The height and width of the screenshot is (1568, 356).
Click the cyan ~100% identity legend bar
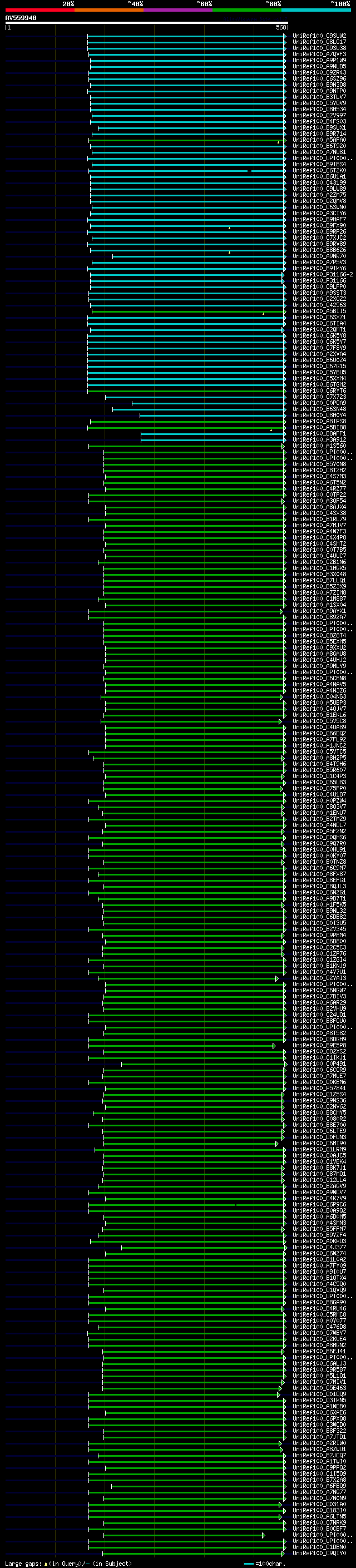point(316,10)
